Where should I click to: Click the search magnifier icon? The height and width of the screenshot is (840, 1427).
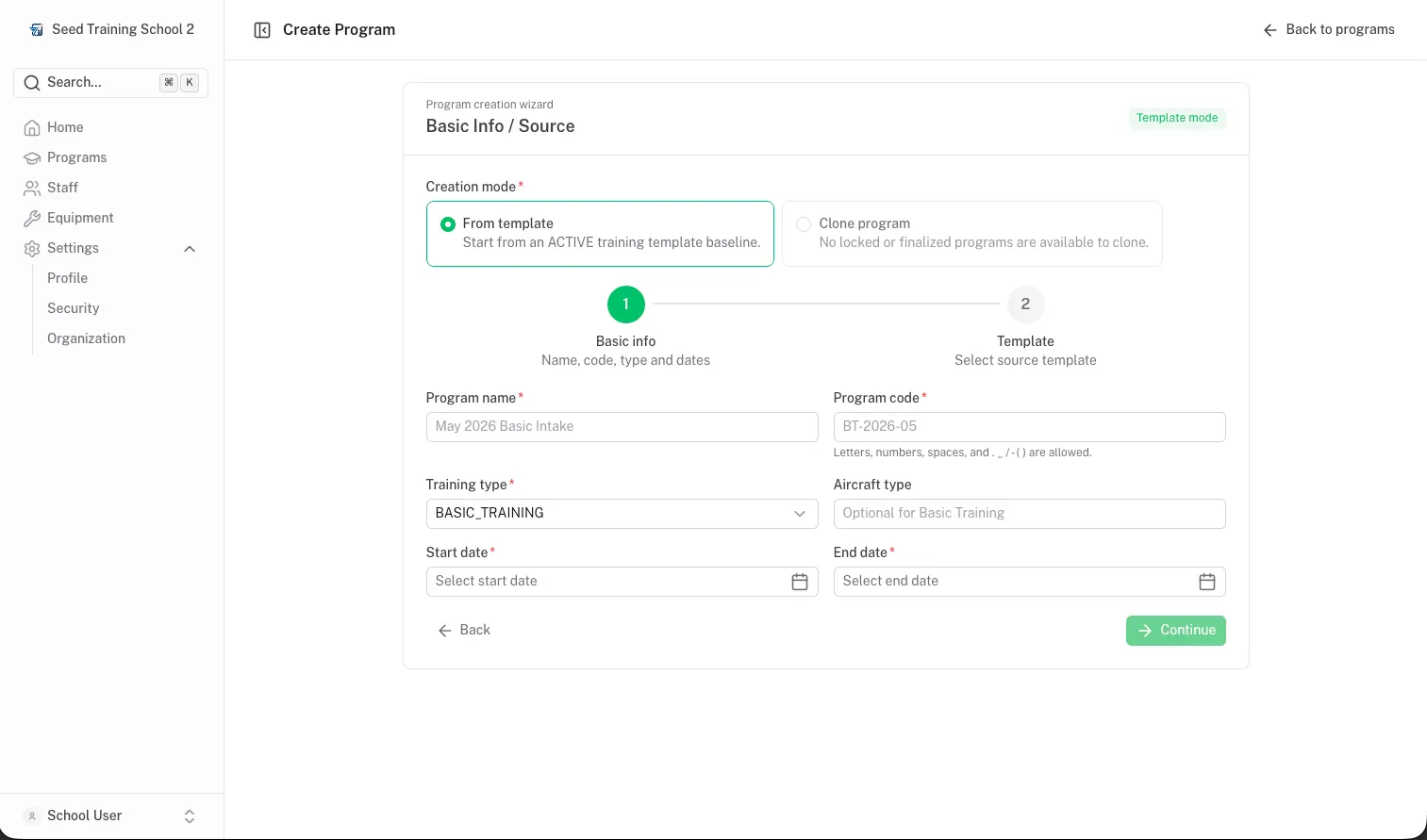(32, 83)
